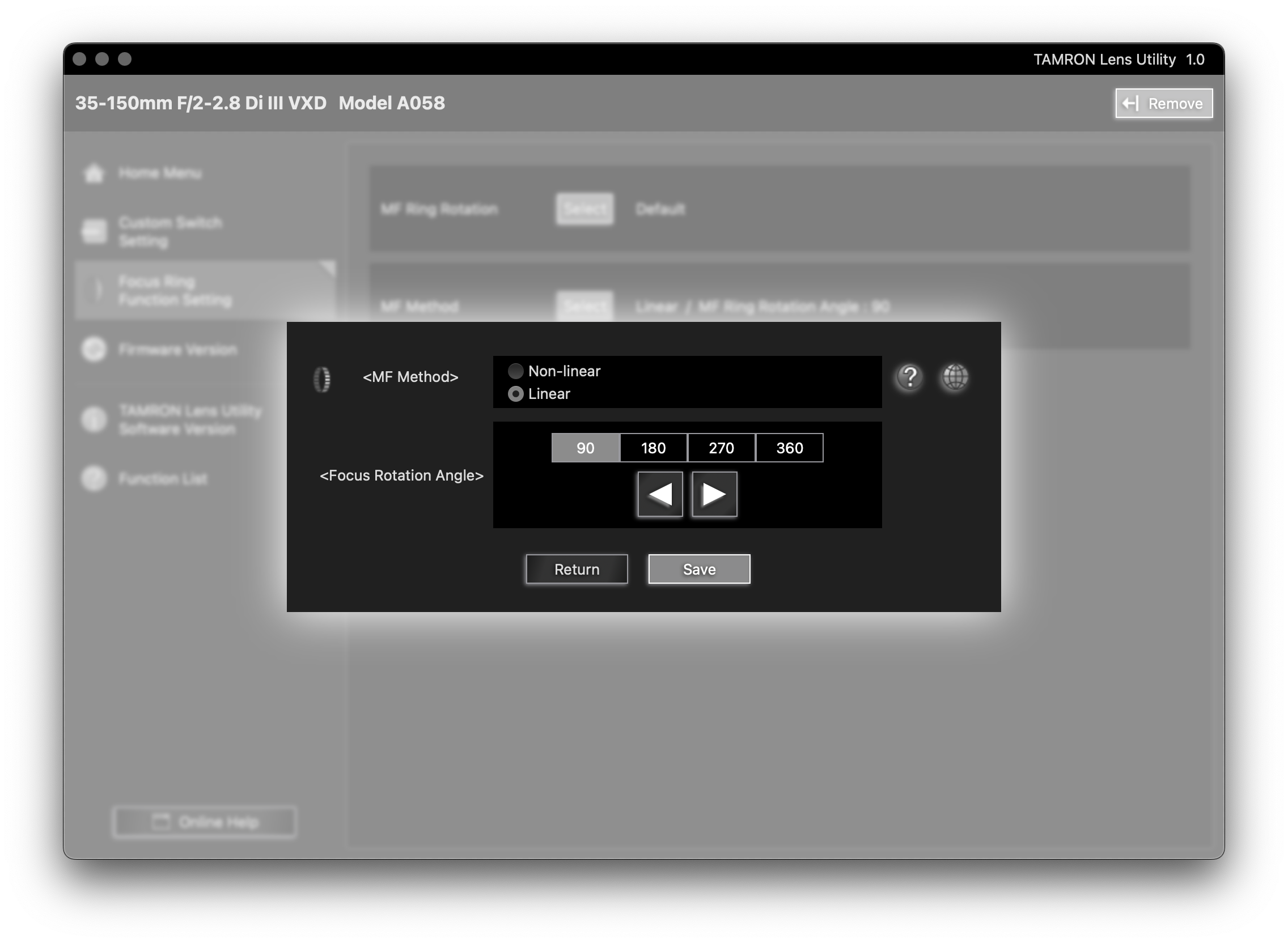Viewport: 1288px width, 943px height.
Task: Click the right arrow angle button
Action: point(714,494)
